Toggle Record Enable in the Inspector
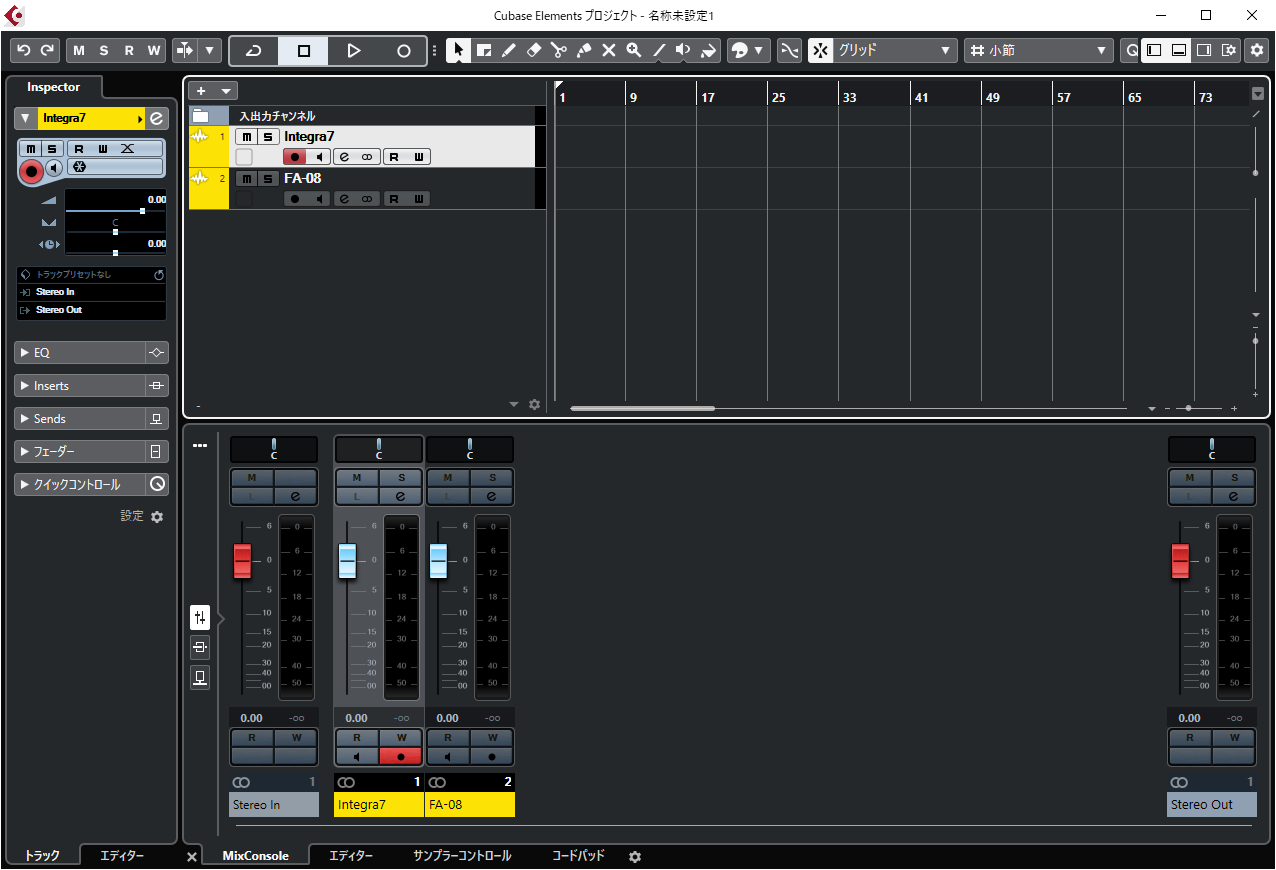The height and width of the screenshot is (870, 1276). point(32,171)
